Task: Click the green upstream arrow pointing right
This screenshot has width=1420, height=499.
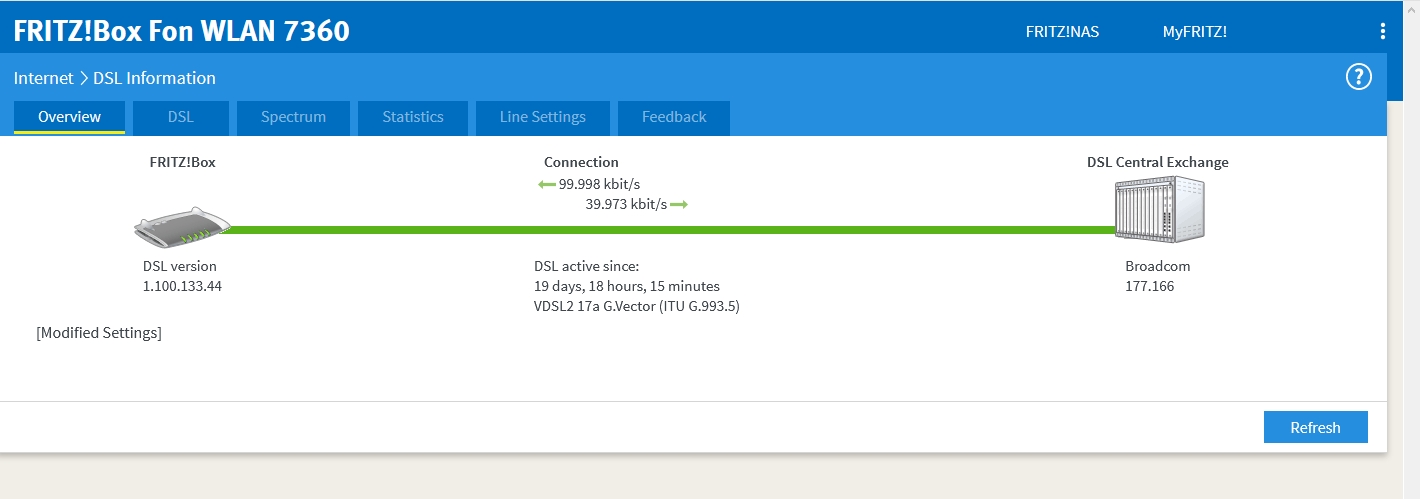Action: 679,204
